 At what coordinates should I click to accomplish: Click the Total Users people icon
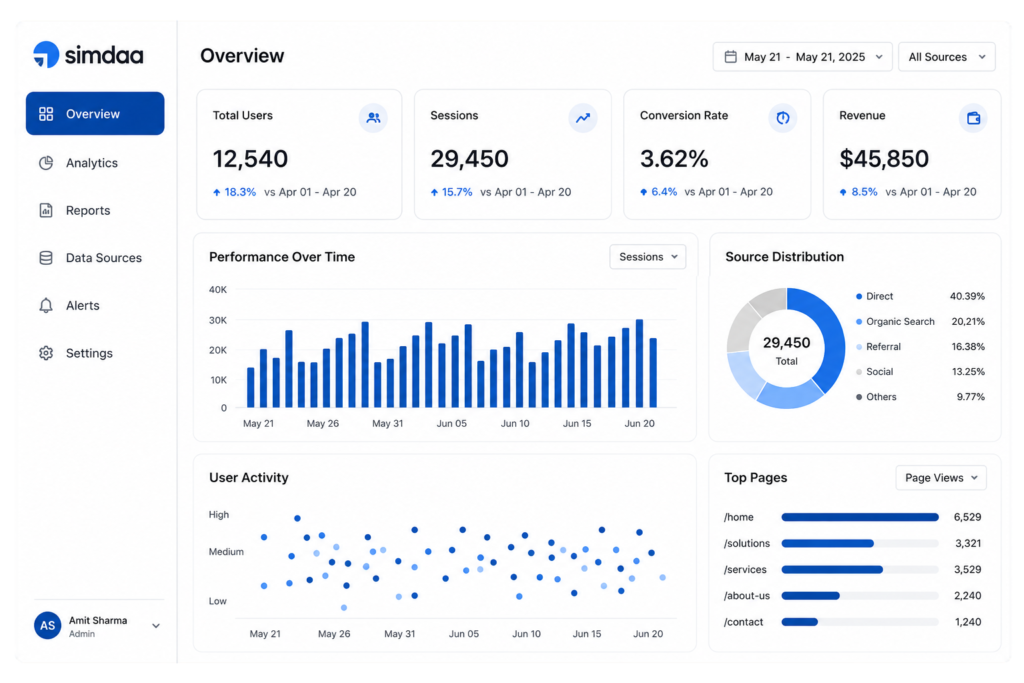pyautogui.click(x=373, y=118)
